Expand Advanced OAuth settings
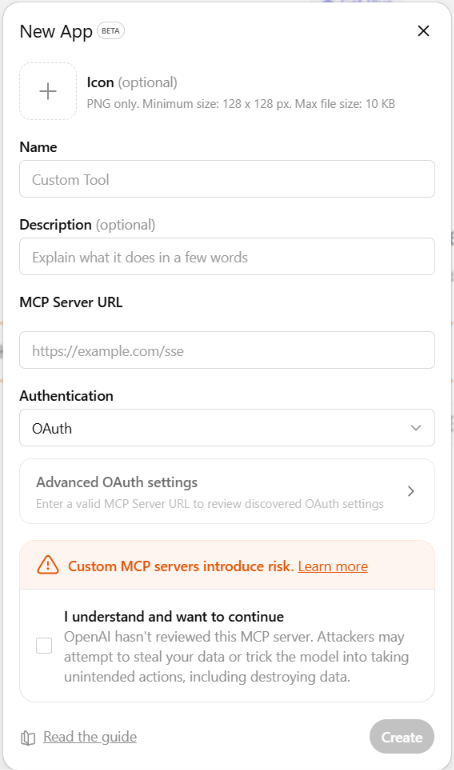 click(227, 491)
